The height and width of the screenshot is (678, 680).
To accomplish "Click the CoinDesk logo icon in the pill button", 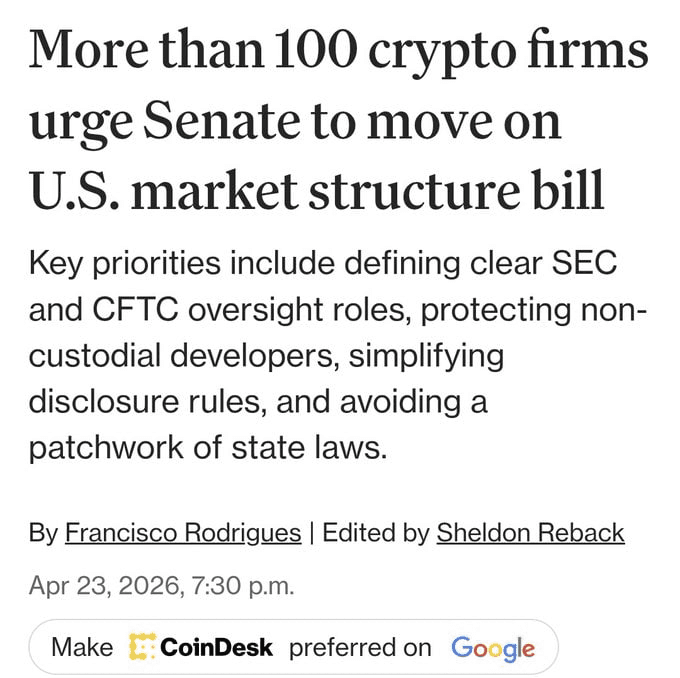I will click(141, 647).
